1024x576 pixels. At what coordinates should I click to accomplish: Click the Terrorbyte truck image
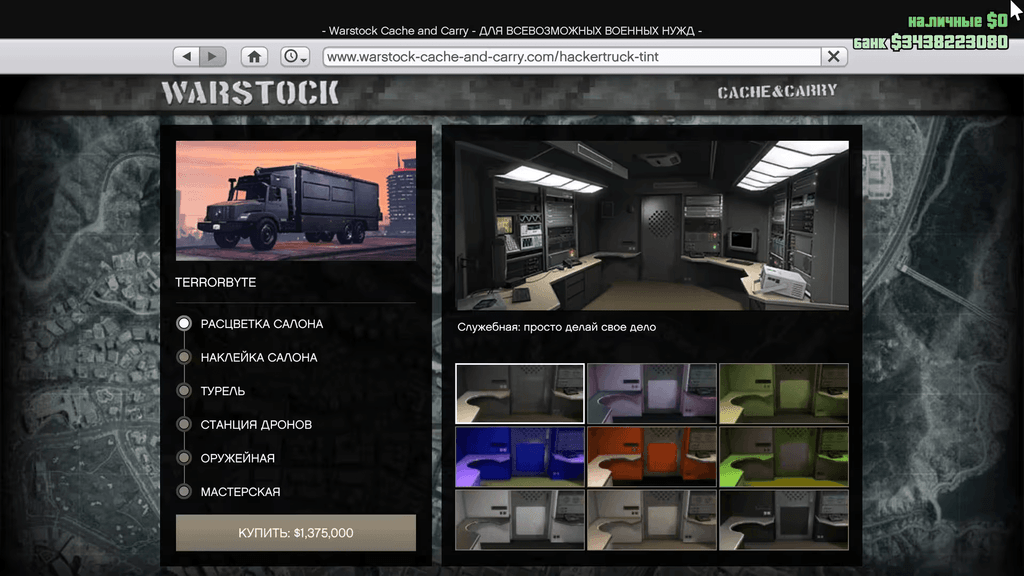296,201
